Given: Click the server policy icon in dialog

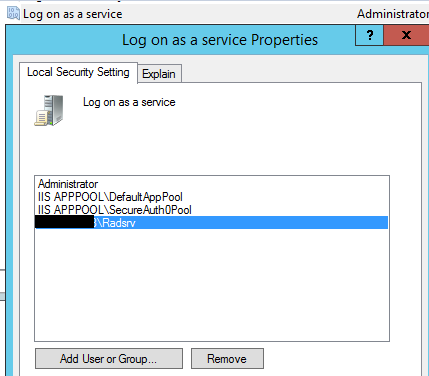Looking at the screenshot, I should pos(49,111).
